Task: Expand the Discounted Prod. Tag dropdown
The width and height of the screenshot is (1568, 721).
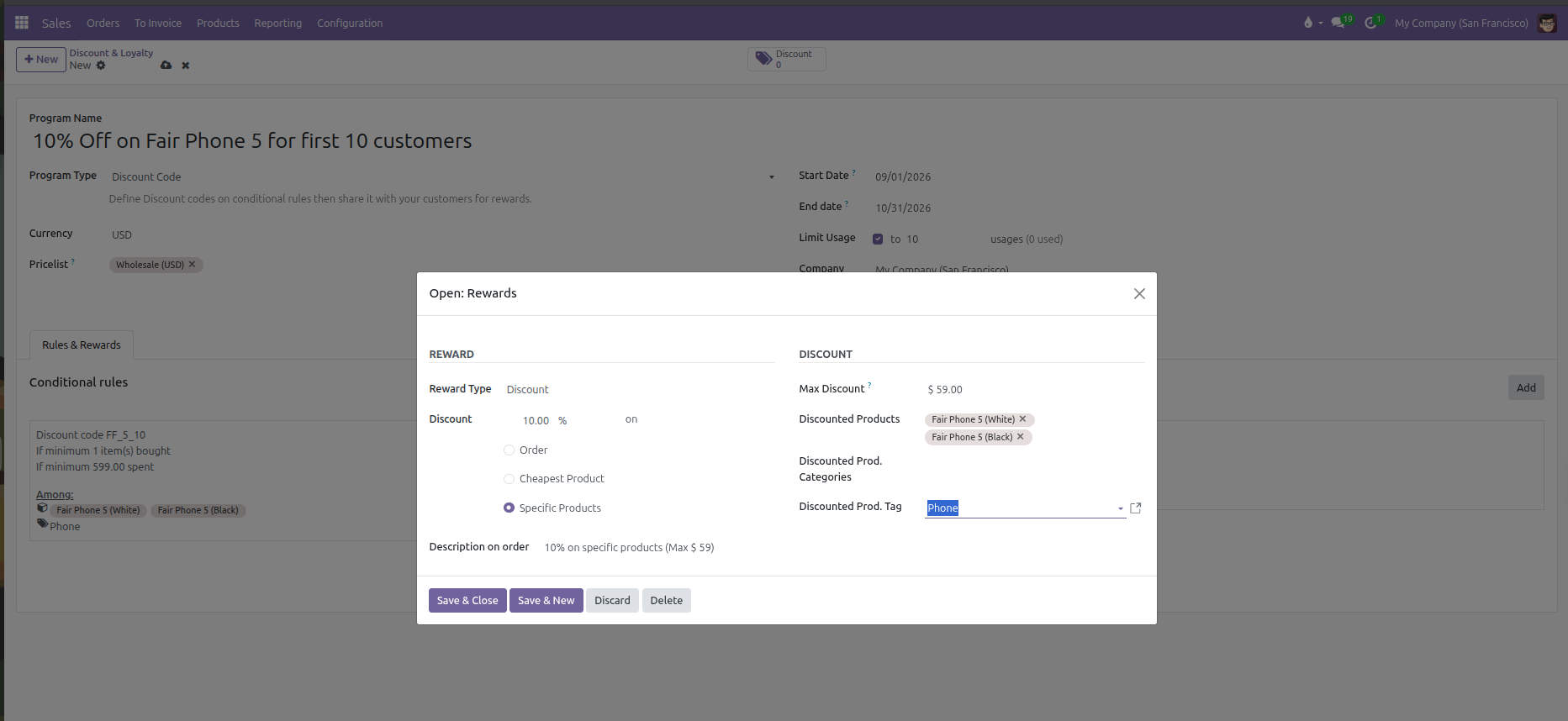Action: point(1120,508)
